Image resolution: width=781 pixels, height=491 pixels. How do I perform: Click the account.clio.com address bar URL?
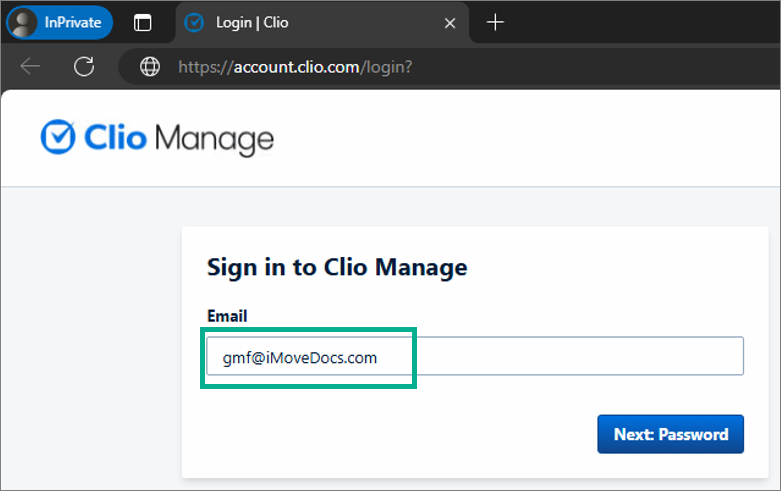point(295,67)
